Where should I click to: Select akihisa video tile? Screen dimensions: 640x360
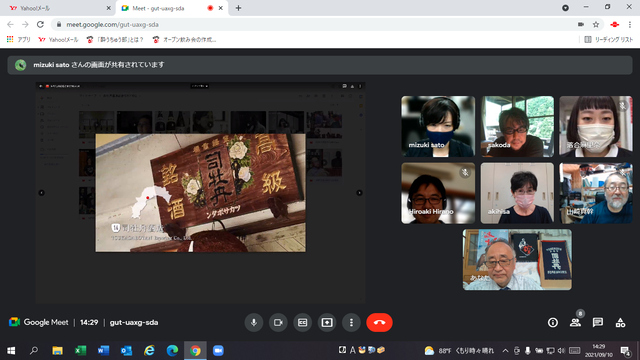pos(517,193)
